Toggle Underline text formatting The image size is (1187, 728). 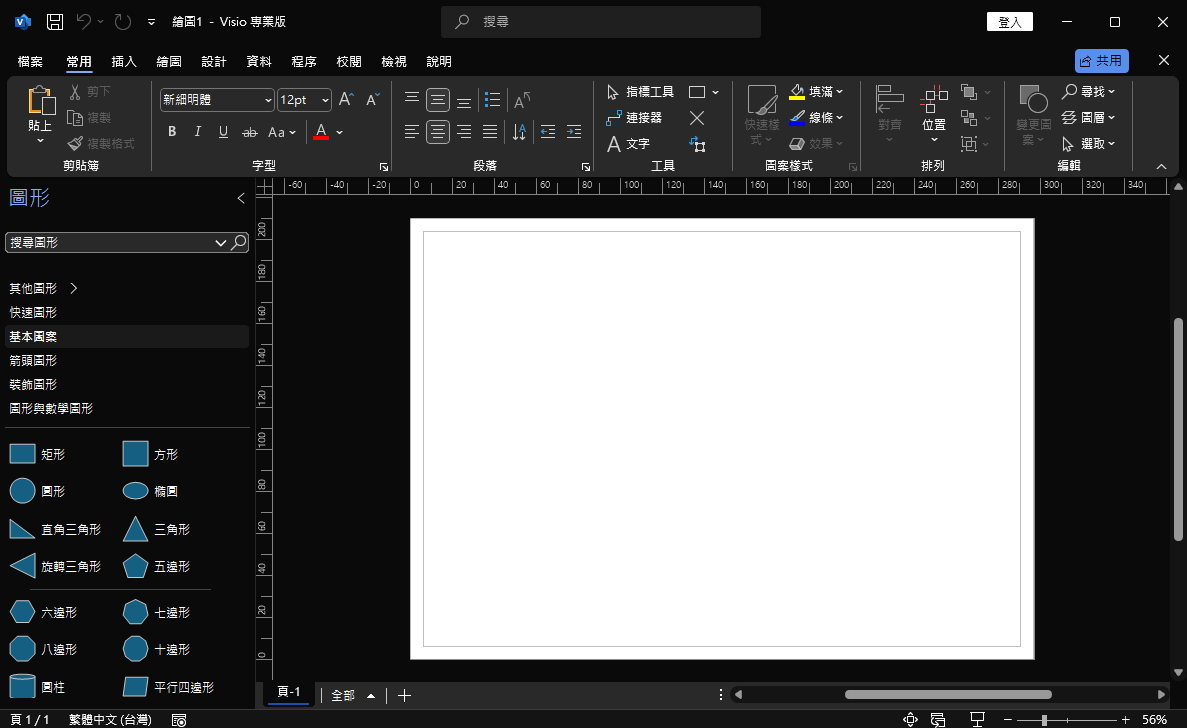coord(223,132)
